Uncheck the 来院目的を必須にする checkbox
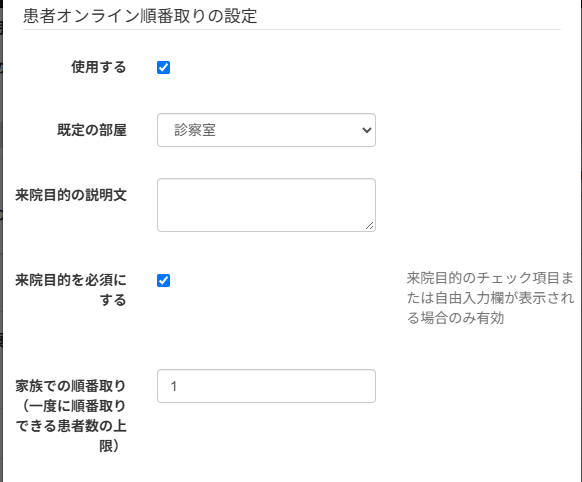The height and width of the screenshot is (482, 582). [x=163, y=281]
